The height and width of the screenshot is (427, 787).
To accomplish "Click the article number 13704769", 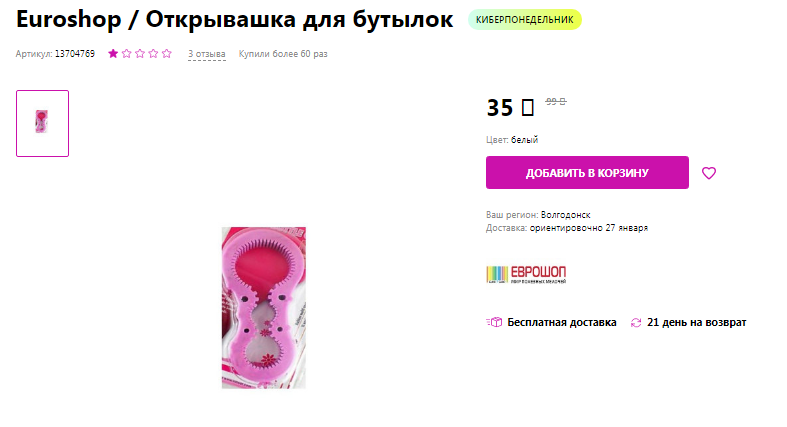I will pos(75,54).
